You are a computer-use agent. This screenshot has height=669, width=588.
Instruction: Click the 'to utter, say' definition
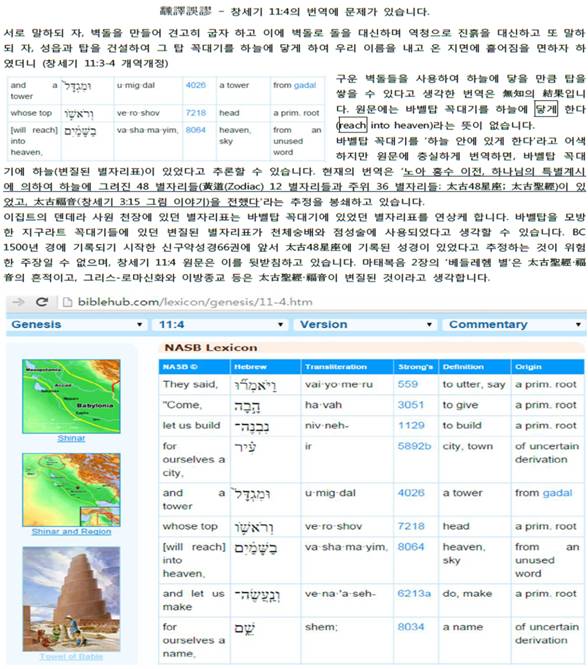[x=474, y=384]
